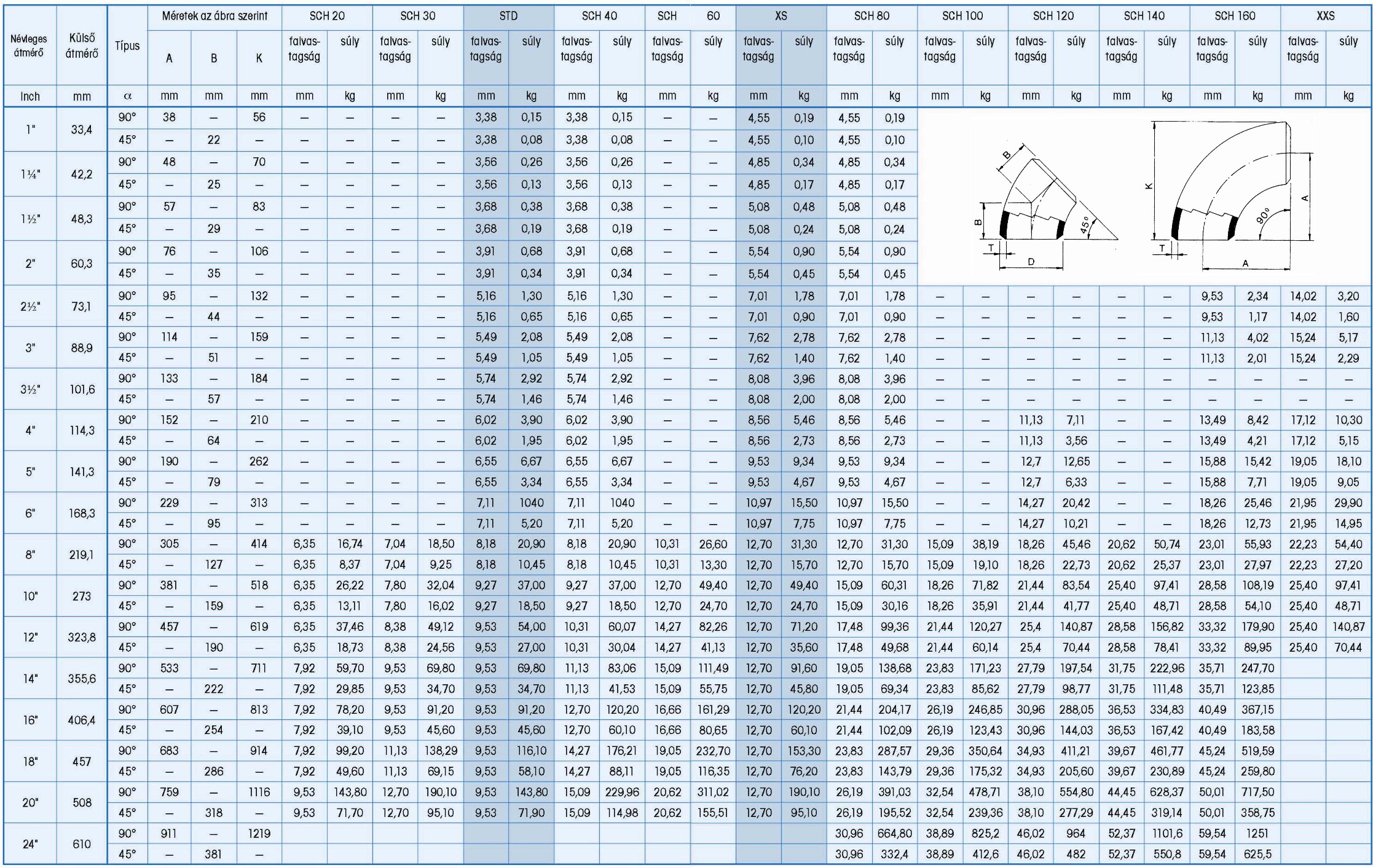Viewport: 1373px width, 868px height.
Task: Click SCH 20 weight value '16,74'
Action: tap(350, 544)
